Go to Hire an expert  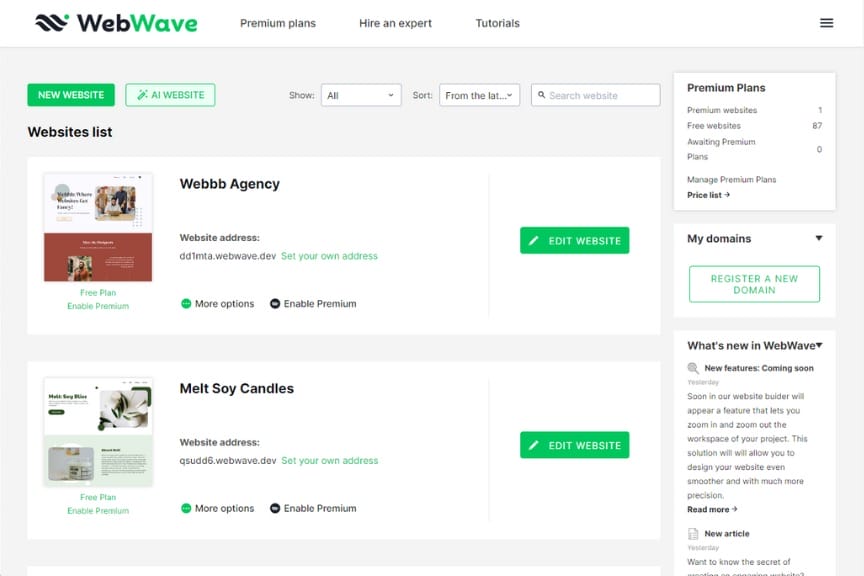pyautogui.click(x=395, y=23)
